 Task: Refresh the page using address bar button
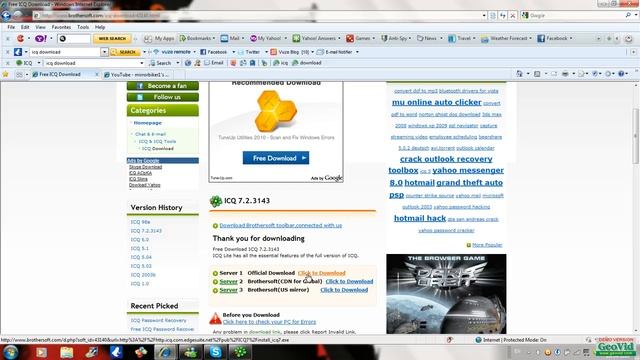(x=503, y=16)
